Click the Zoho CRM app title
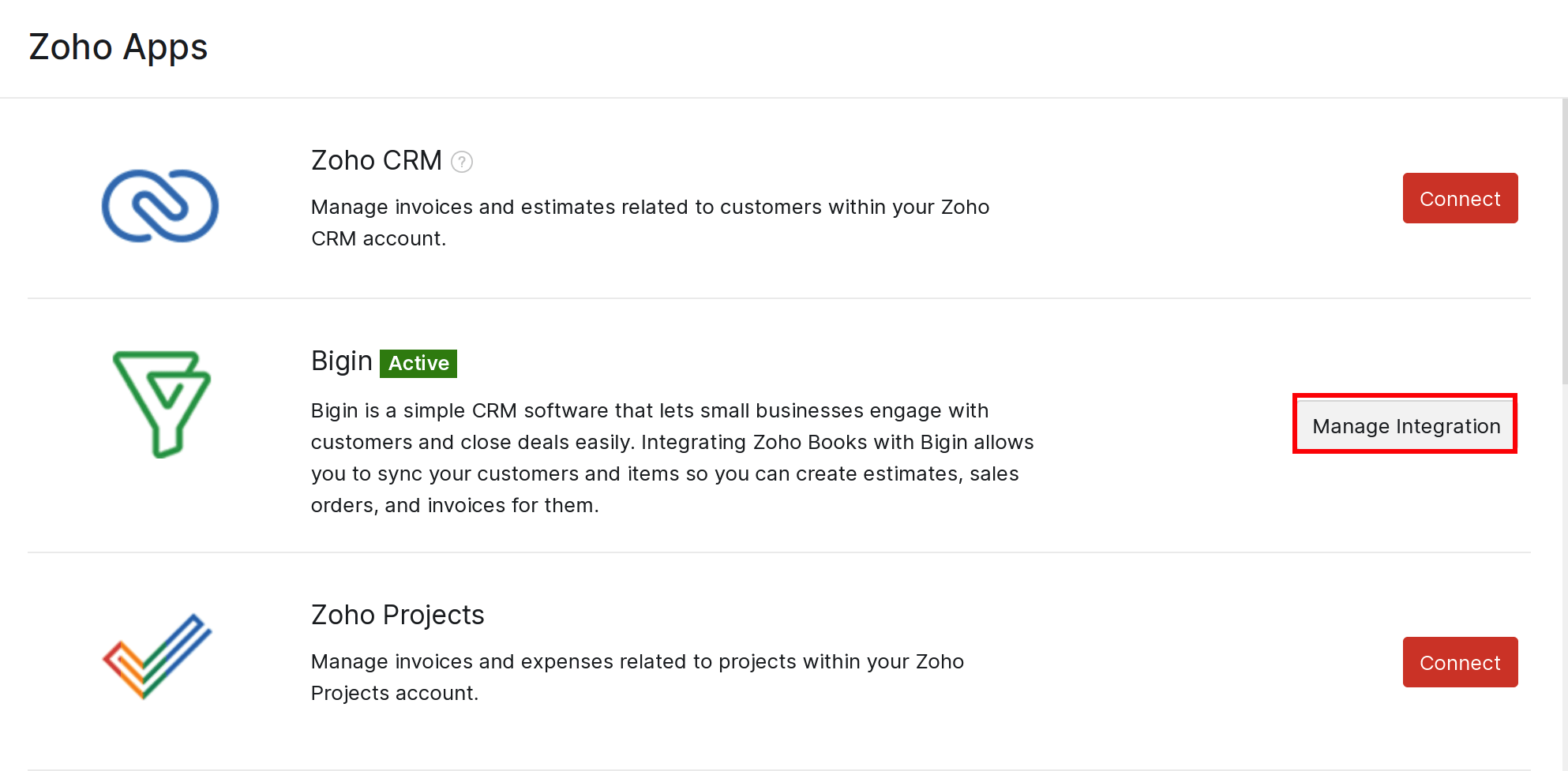Screen dimensions: 1568x771 click(377, 160)
